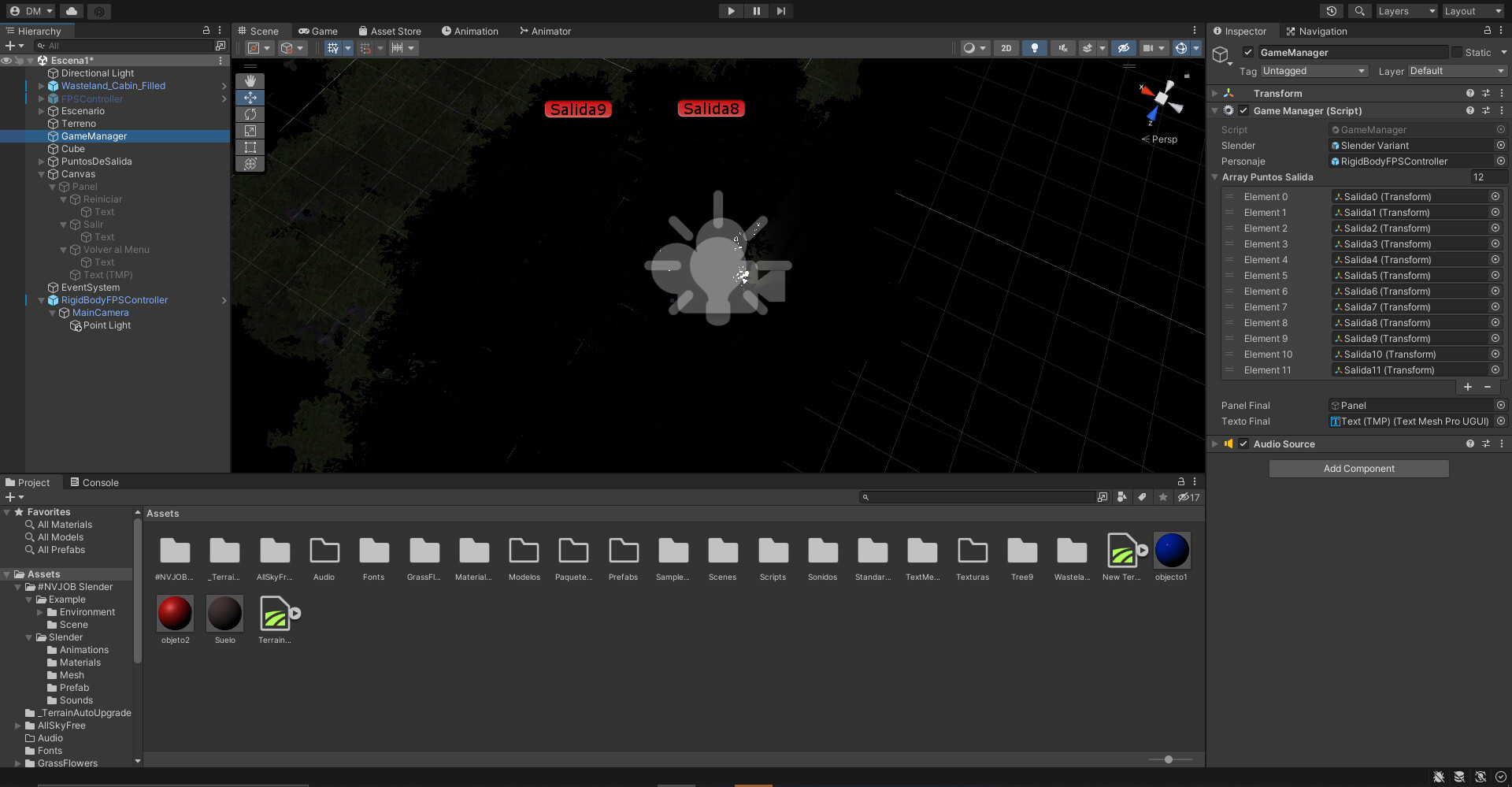Collapse the Canvas object in Hierarchy

pos(42,174)
